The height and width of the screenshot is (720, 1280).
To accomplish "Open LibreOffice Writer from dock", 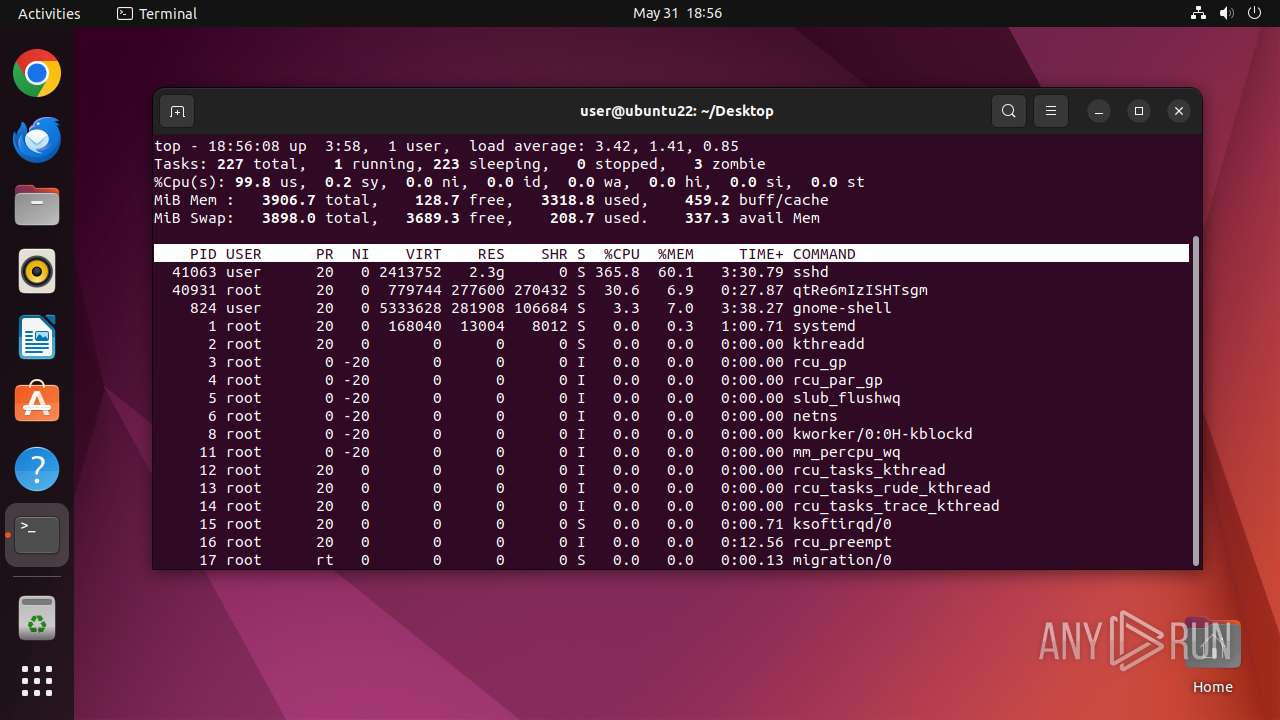I will (37, 337).
